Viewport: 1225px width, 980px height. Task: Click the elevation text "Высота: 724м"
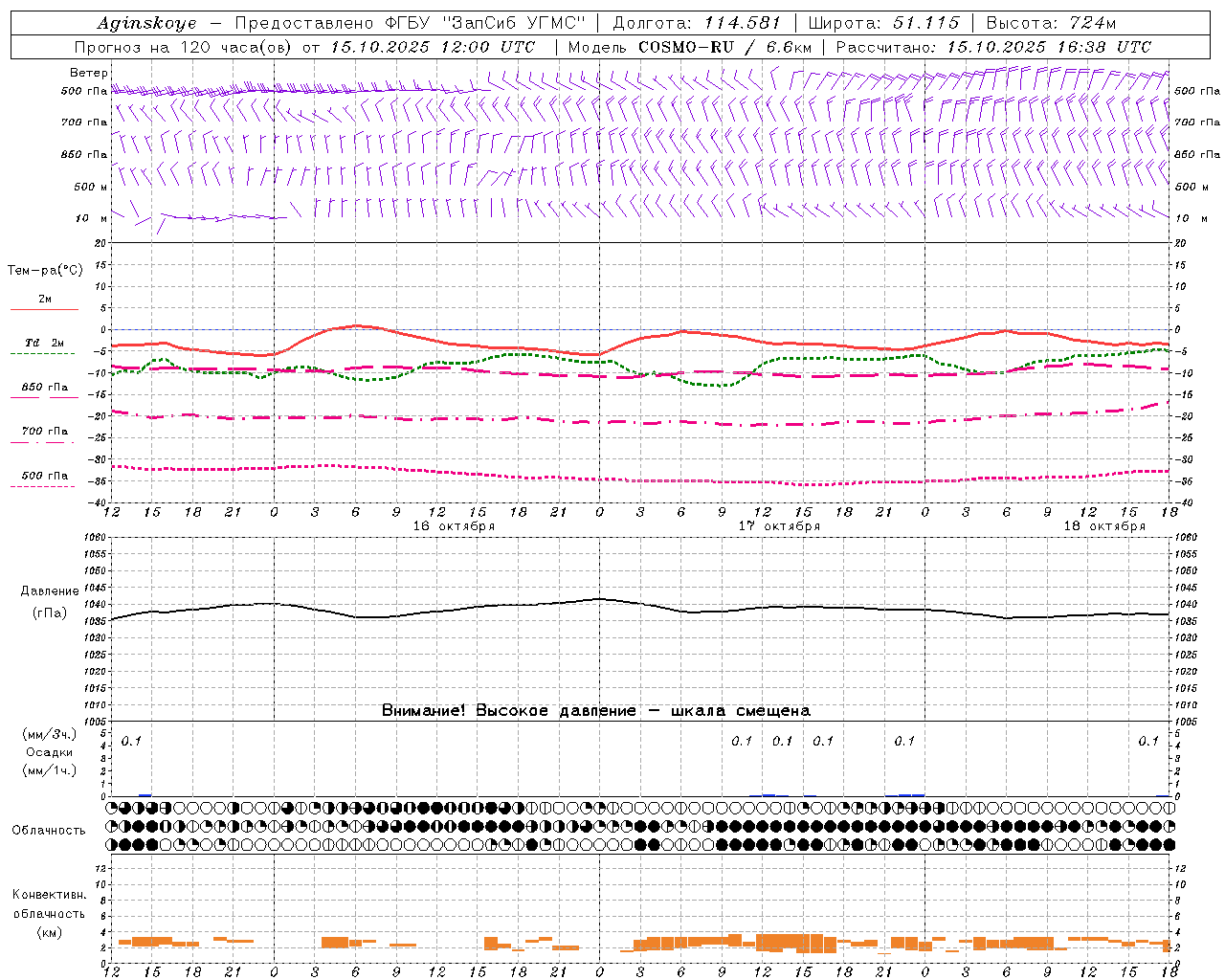click(1051, 23)
